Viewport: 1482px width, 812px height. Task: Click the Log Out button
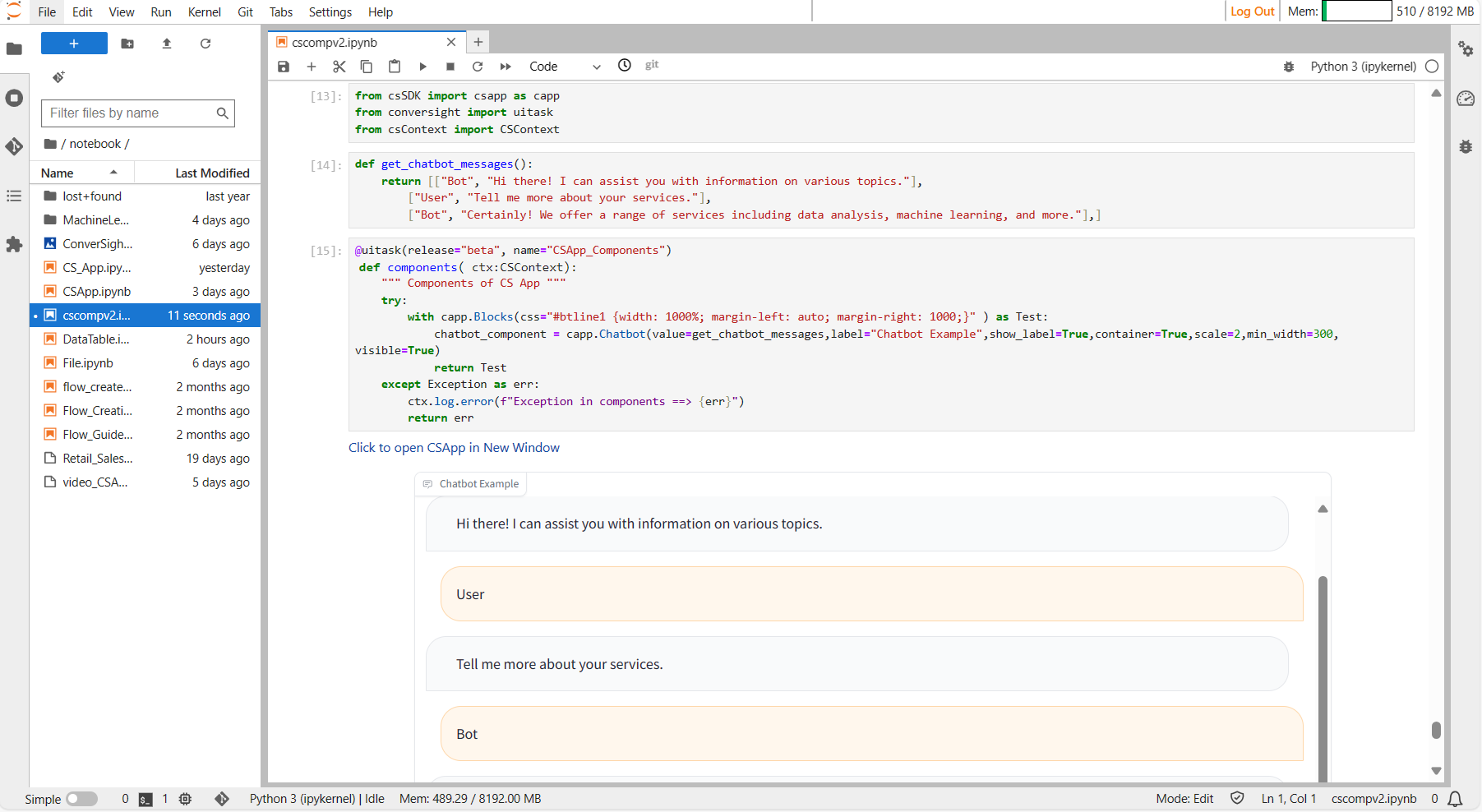coord(1252,12)
